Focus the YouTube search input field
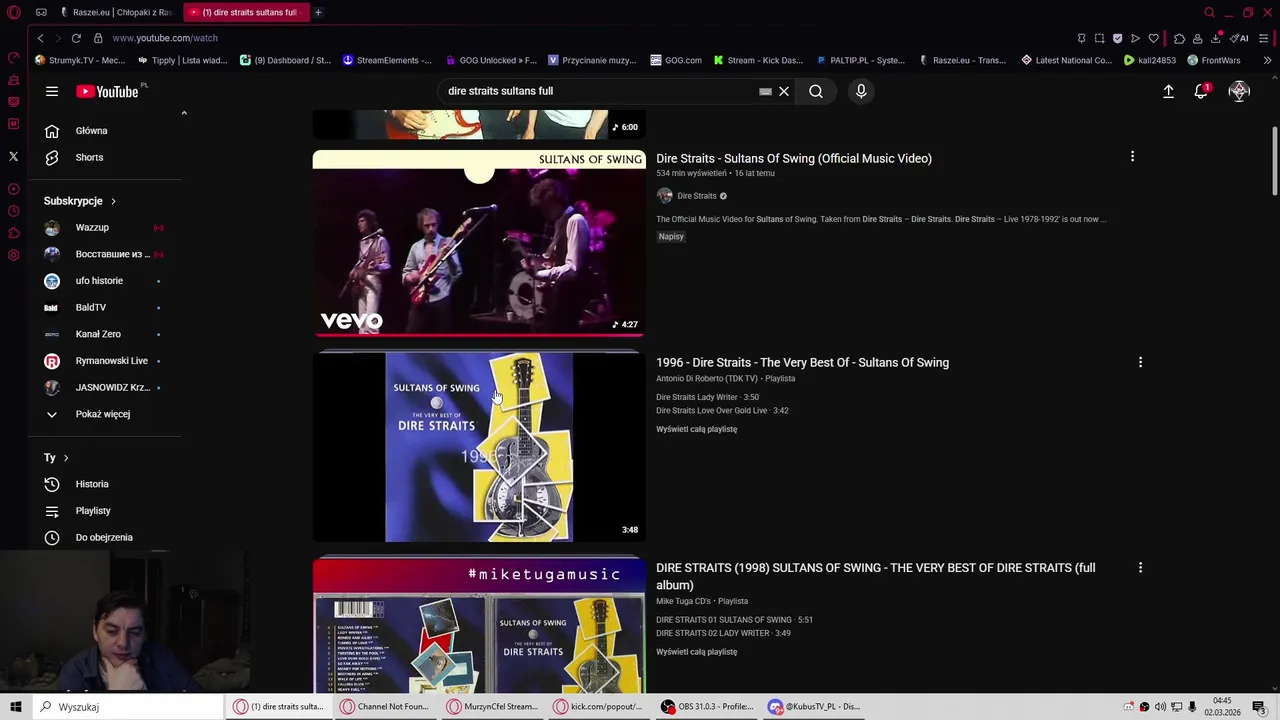 [x=600, y=91]
